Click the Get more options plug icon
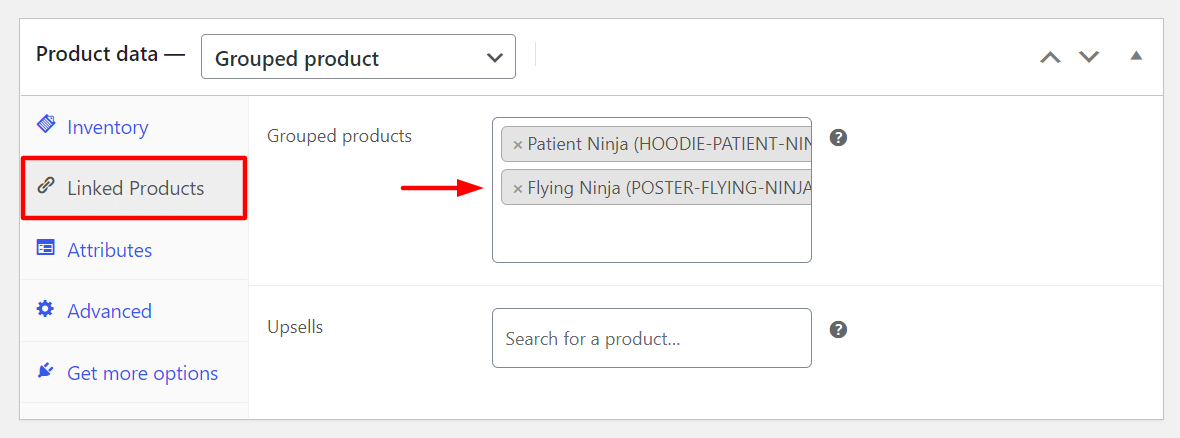 point(46,371)
